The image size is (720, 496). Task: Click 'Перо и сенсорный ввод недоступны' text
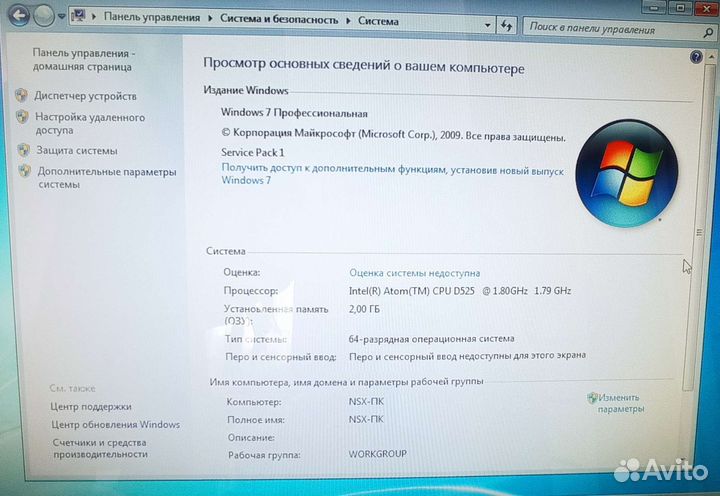point(467,356)
